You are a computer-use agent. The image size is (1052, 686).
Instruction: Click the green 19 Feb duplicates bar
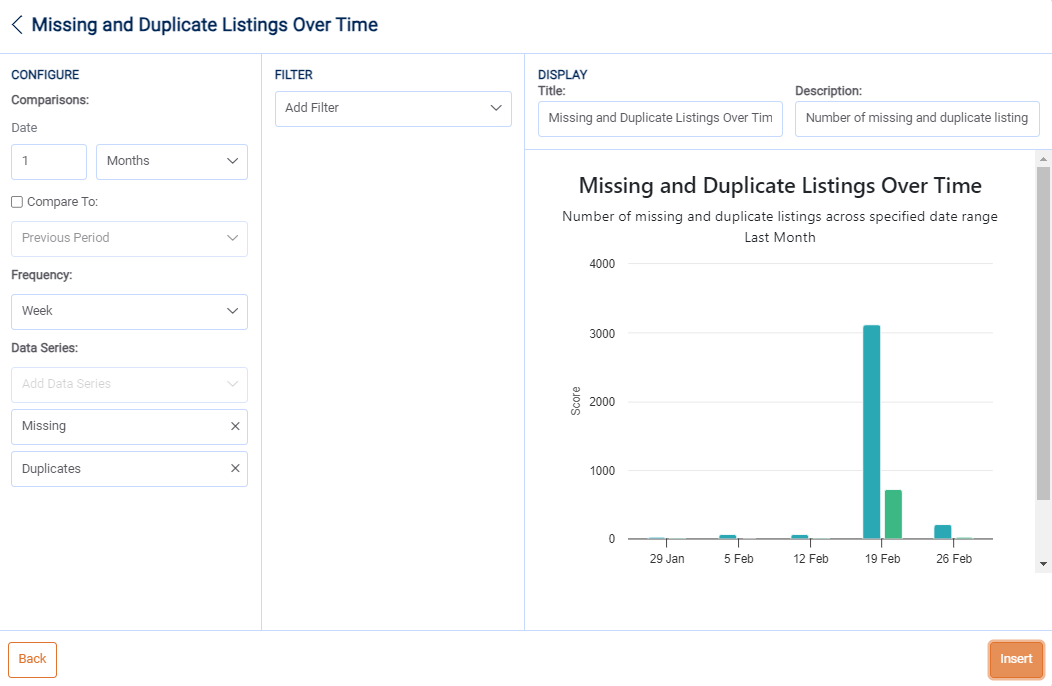(893, 514)
